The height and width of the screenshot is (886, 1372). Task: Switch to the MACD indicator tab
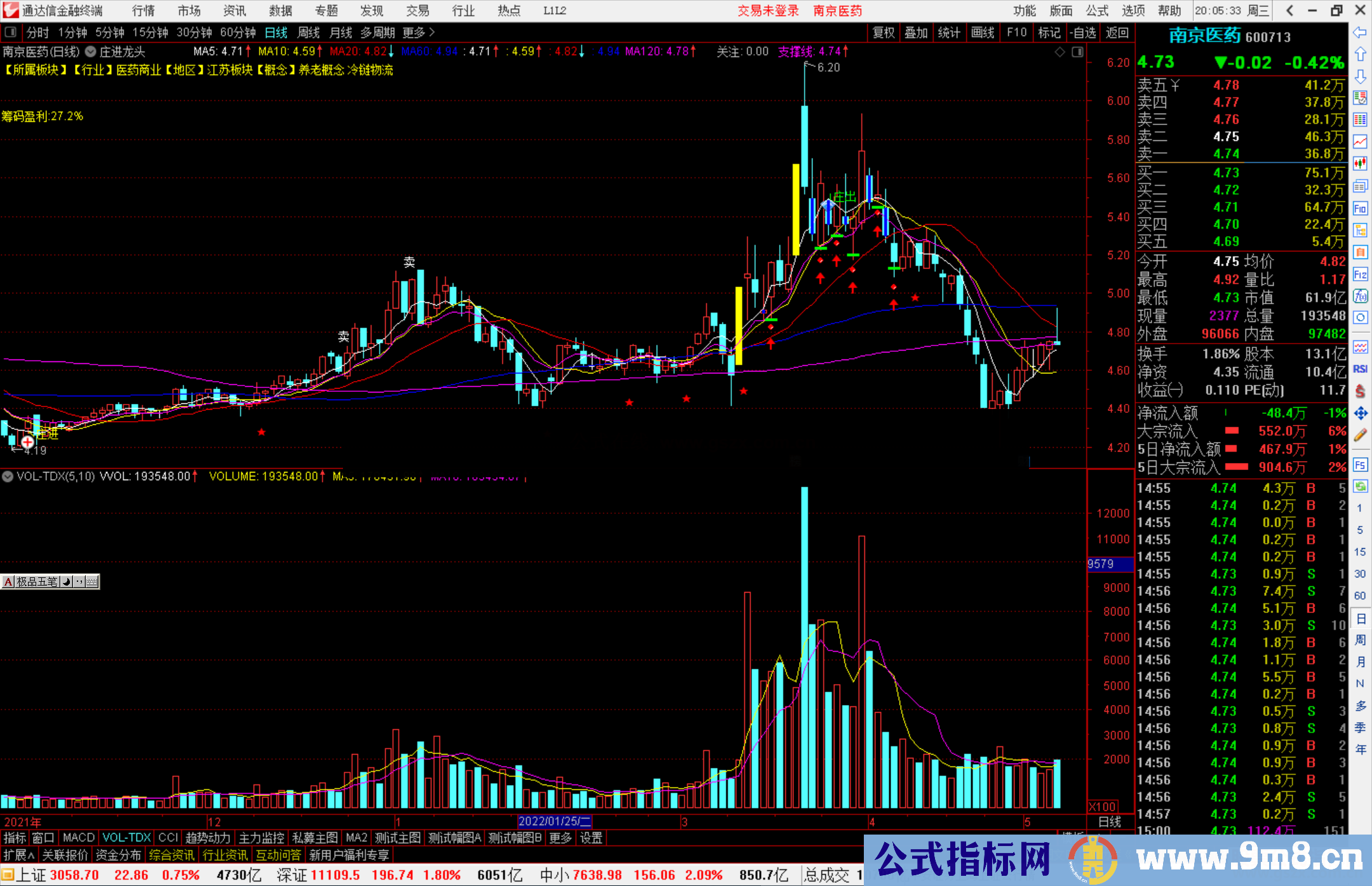[79, 838]
